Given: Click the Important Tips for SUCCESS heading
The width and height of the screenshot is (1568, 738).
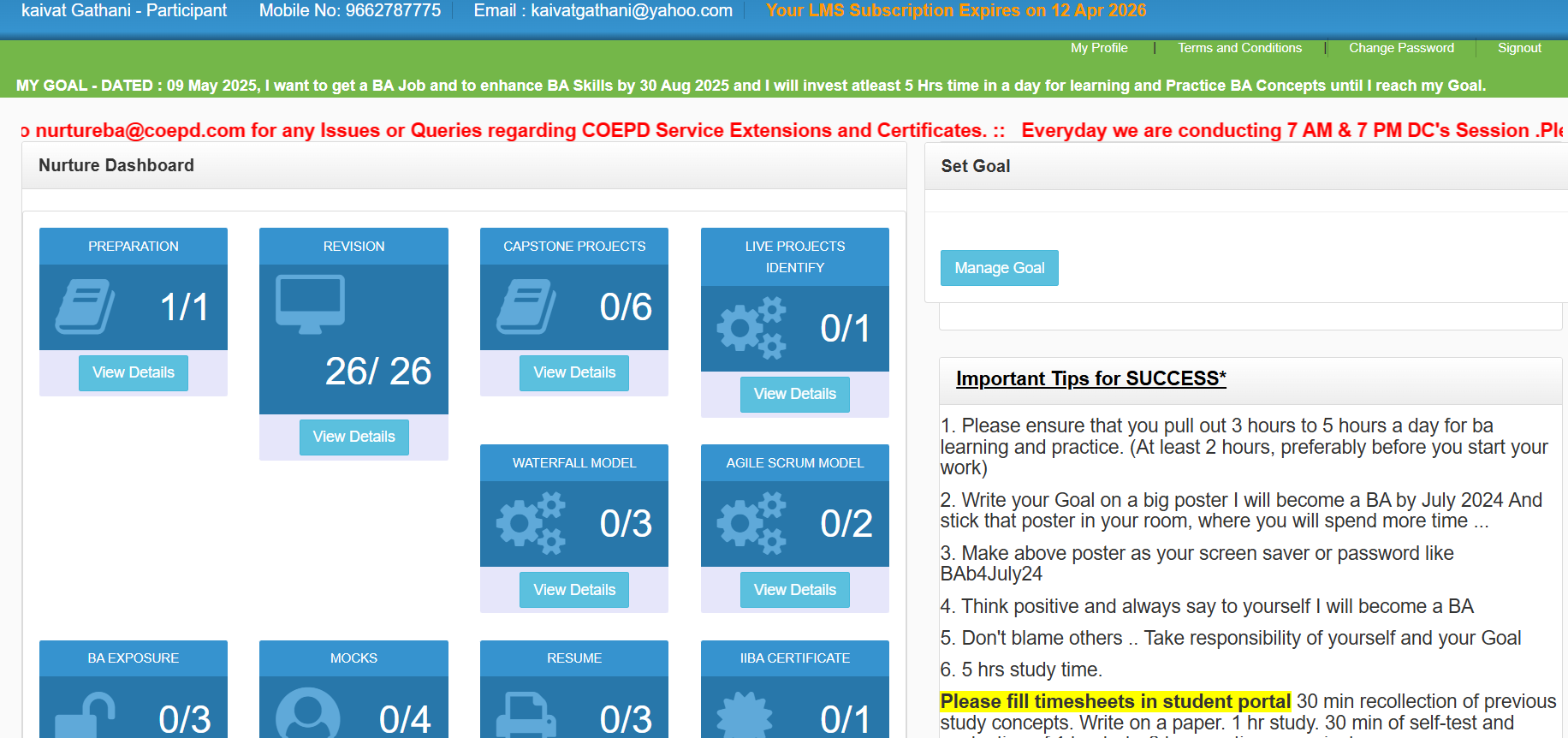Looking at the screenshot, I should click(1090, 378).
